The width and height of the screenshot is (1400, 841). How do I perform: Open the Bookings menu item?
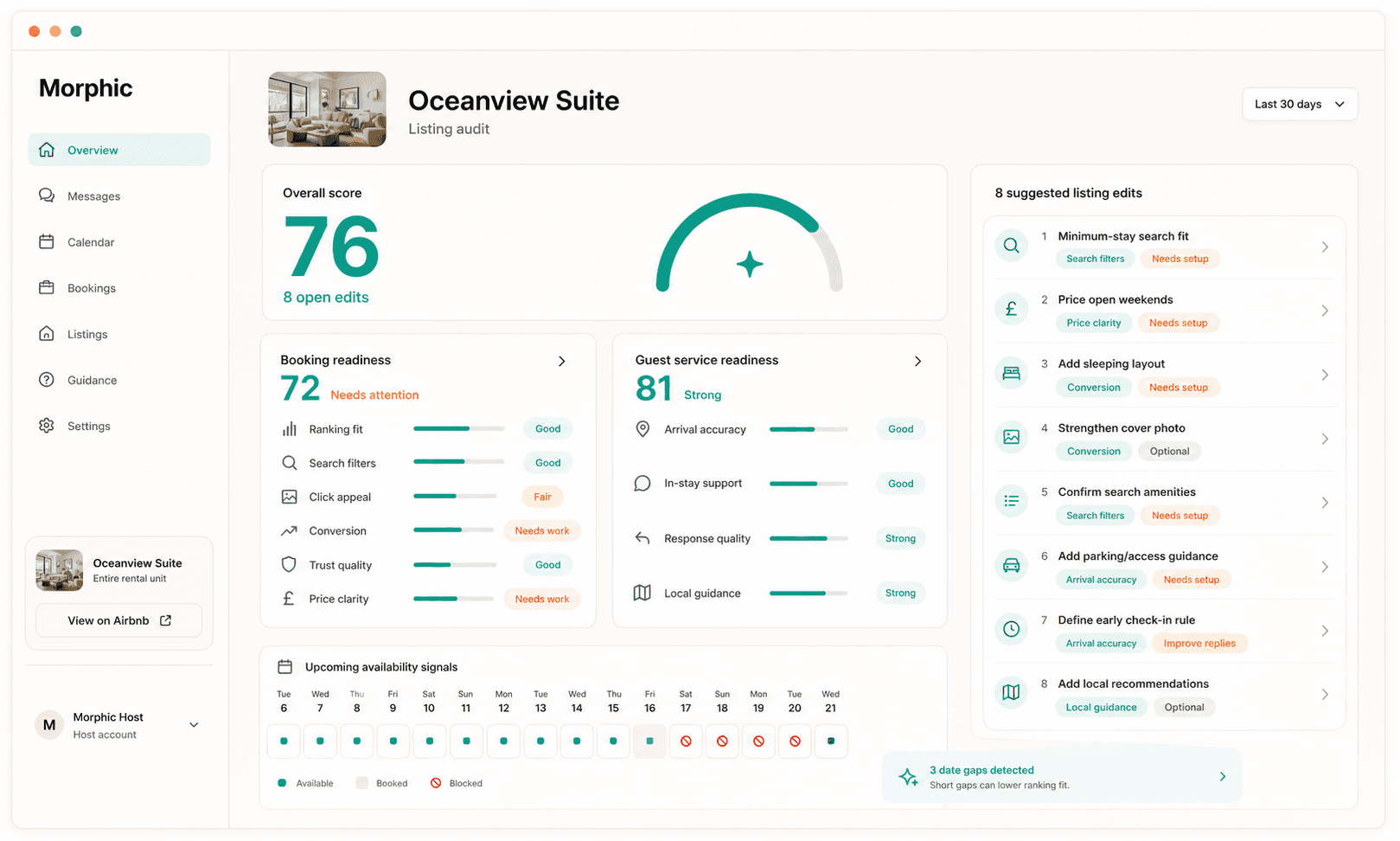pos(119,287)
